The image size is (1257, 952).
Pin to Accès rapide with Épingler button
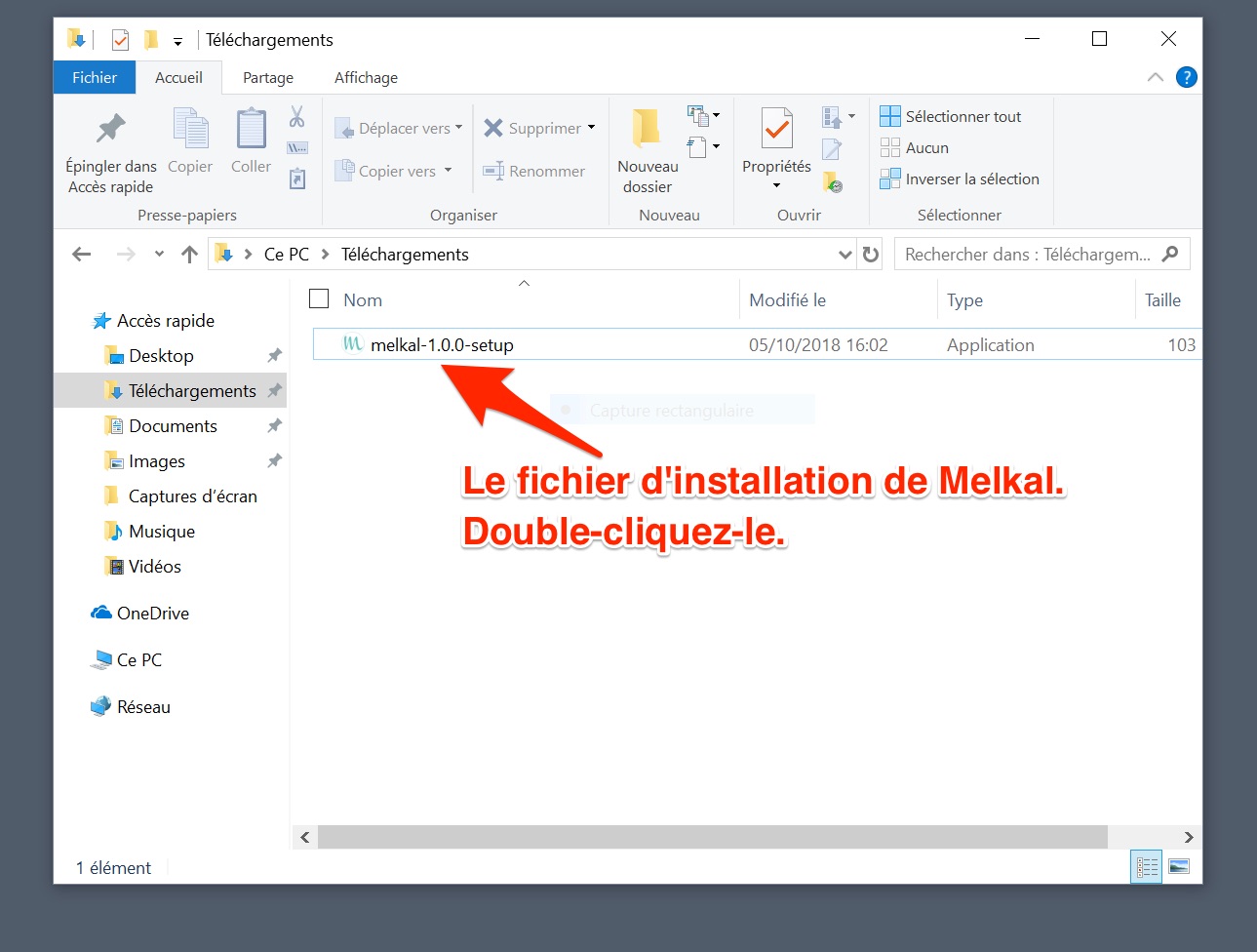click(110, 151)
